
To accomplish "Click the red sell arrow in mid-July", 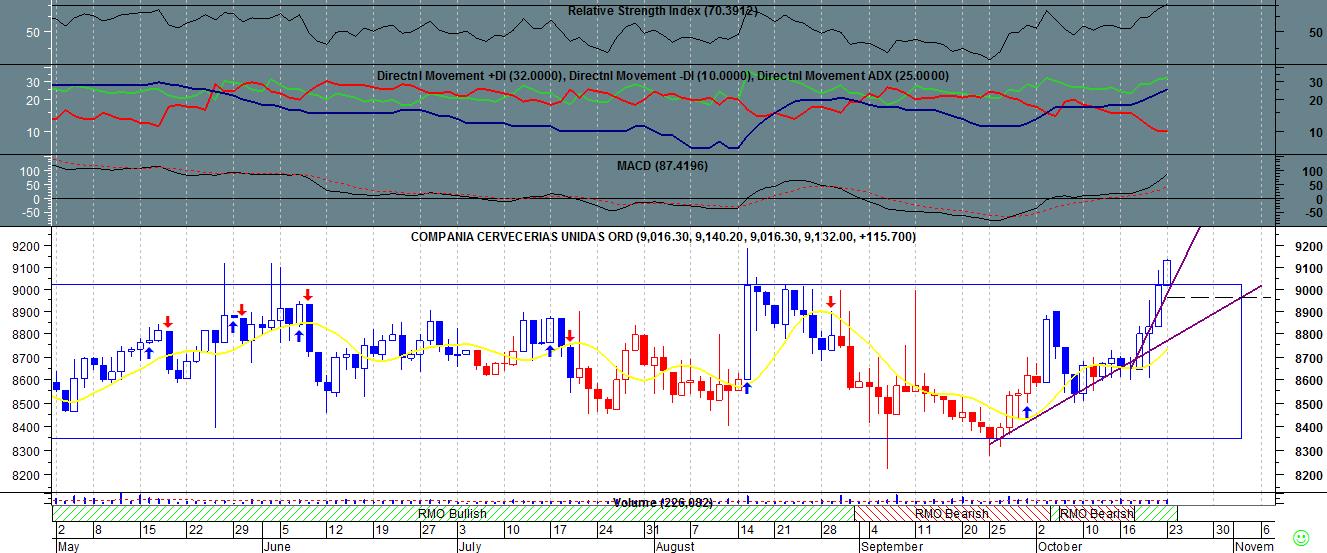I will coord(570,336).
